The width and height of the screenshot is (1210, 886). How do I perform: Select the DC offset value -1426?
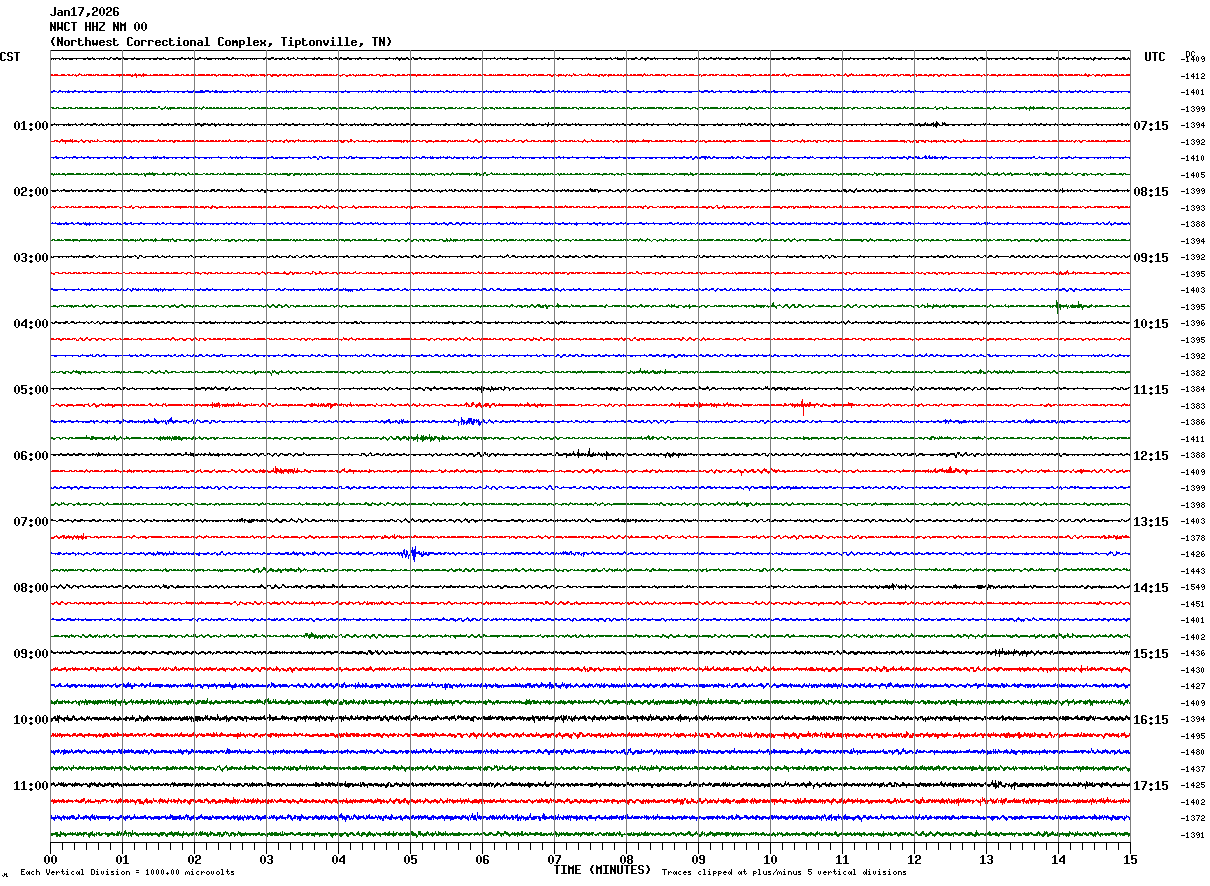(x=1192, y=554)
